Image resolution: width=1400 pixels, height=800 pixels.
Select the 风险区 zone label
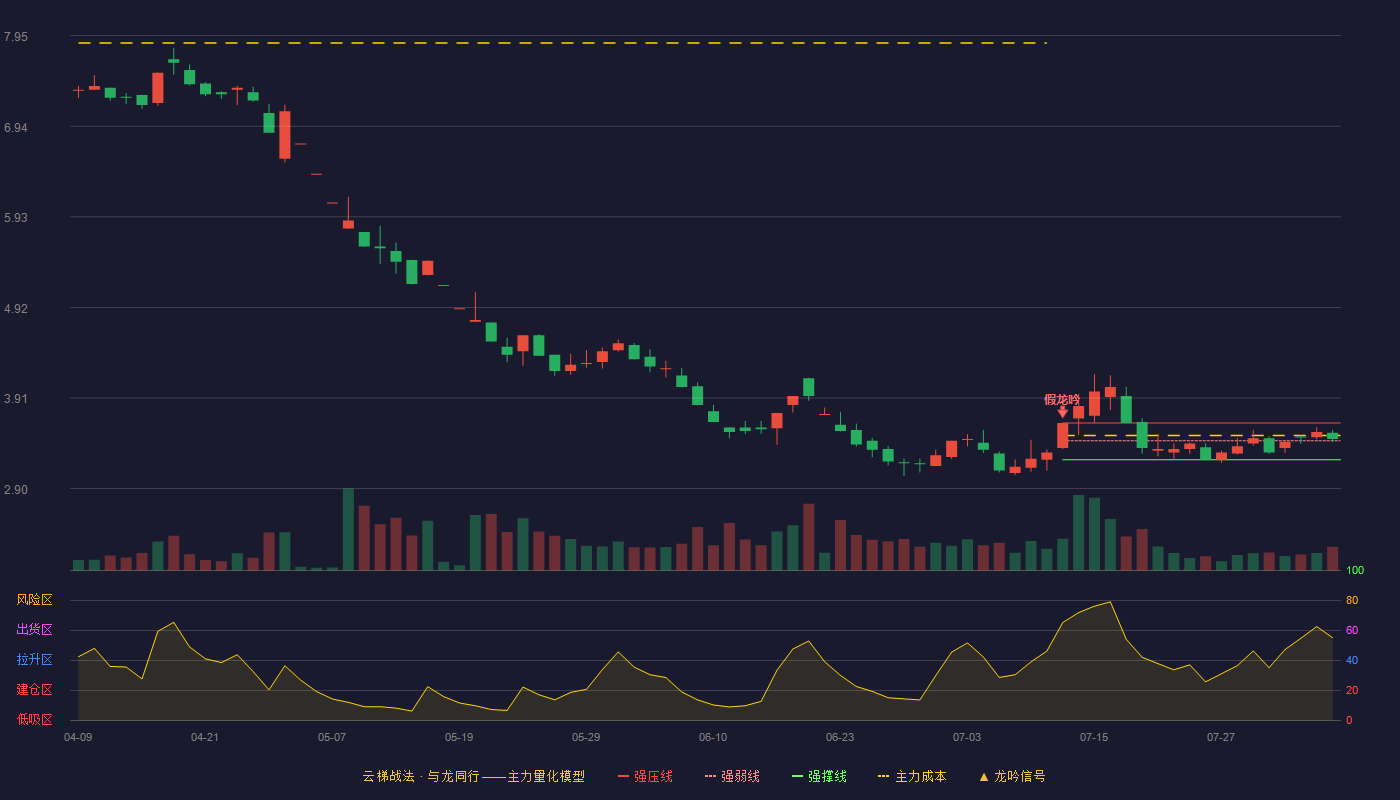(34, 600)
